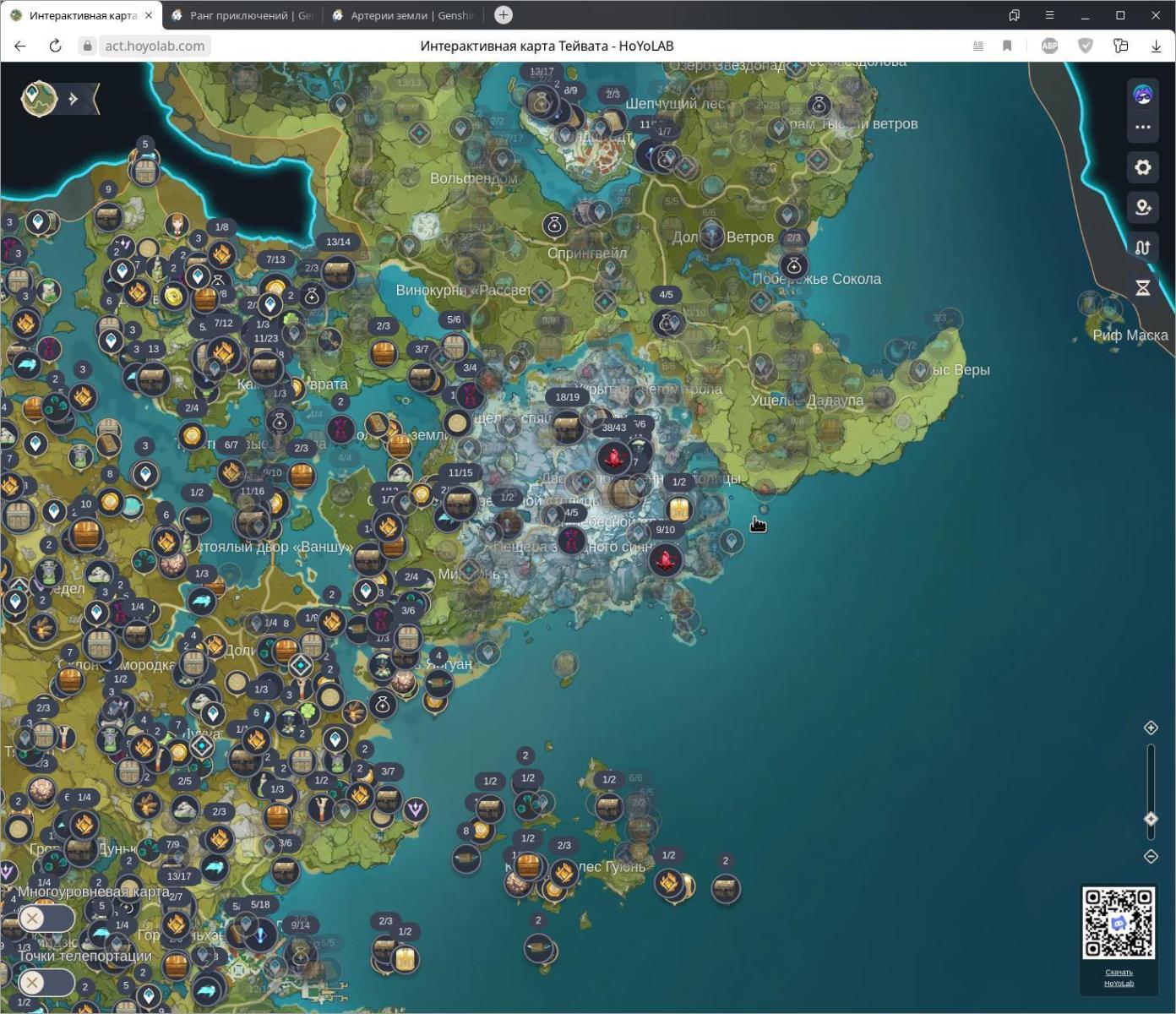Go back to the previous page
Viewport: 1176px width, 1014px height.
tap(20, 46)
